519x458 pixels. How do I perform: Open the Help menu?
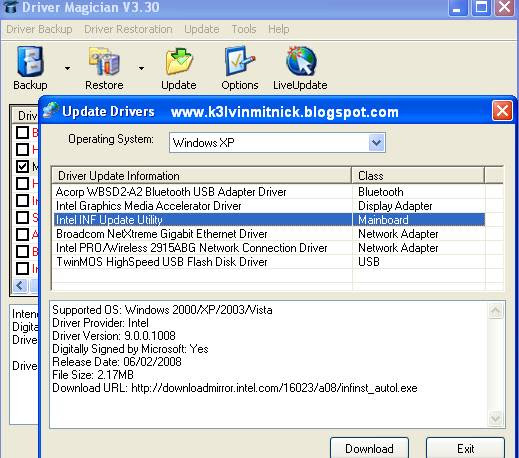tap(279, 29)
